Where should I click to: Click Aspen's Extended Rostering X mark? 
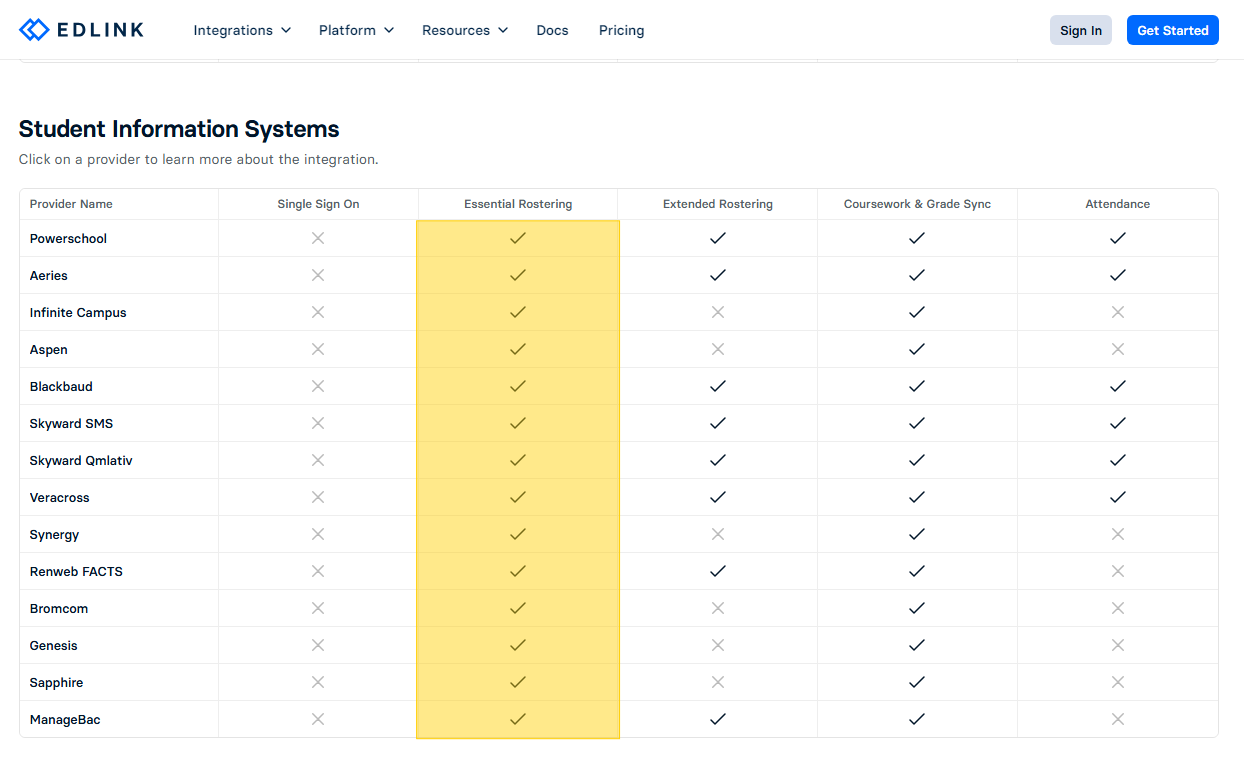click(718, 349)
